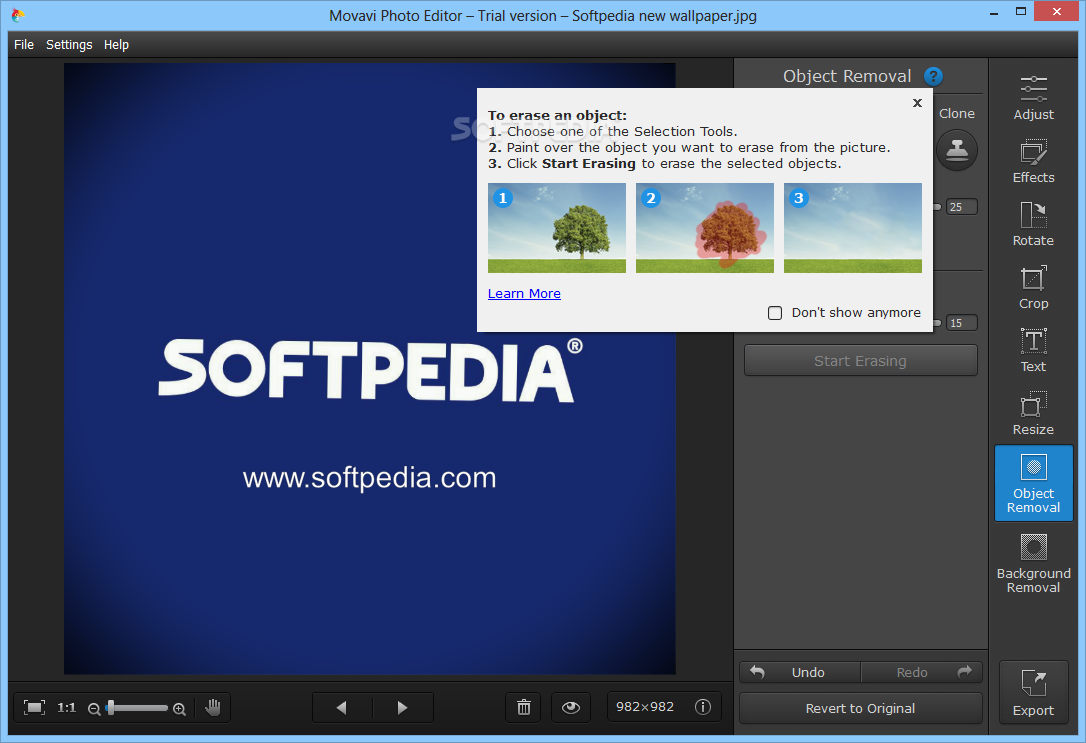Click Revert to Original button
Screen dimensions: 1086x743
point(860,708)
